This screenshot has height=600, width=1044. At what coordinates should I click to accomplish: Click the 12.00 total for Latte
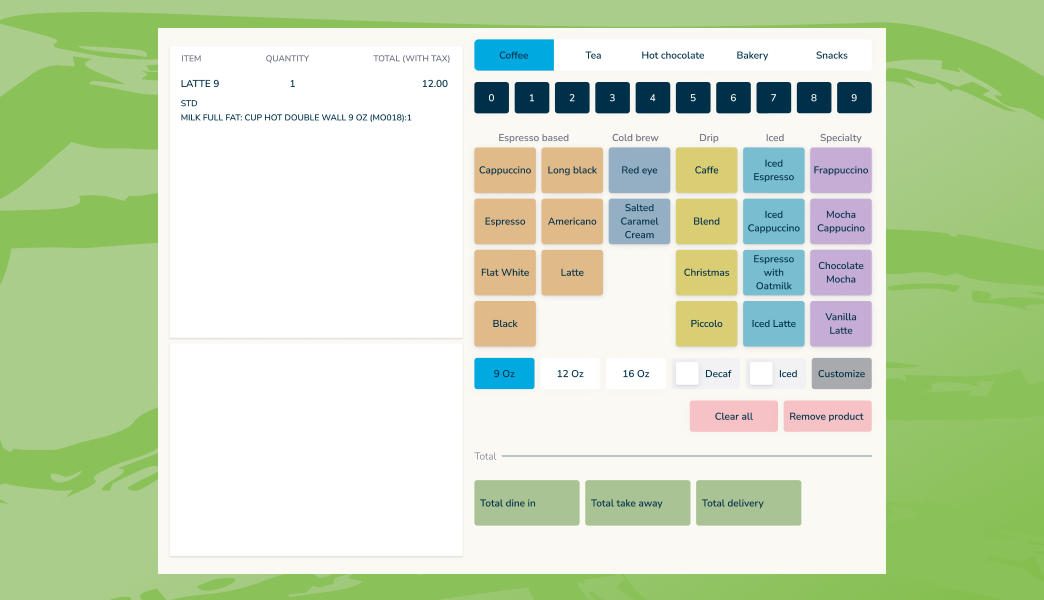tap(435, 83)
